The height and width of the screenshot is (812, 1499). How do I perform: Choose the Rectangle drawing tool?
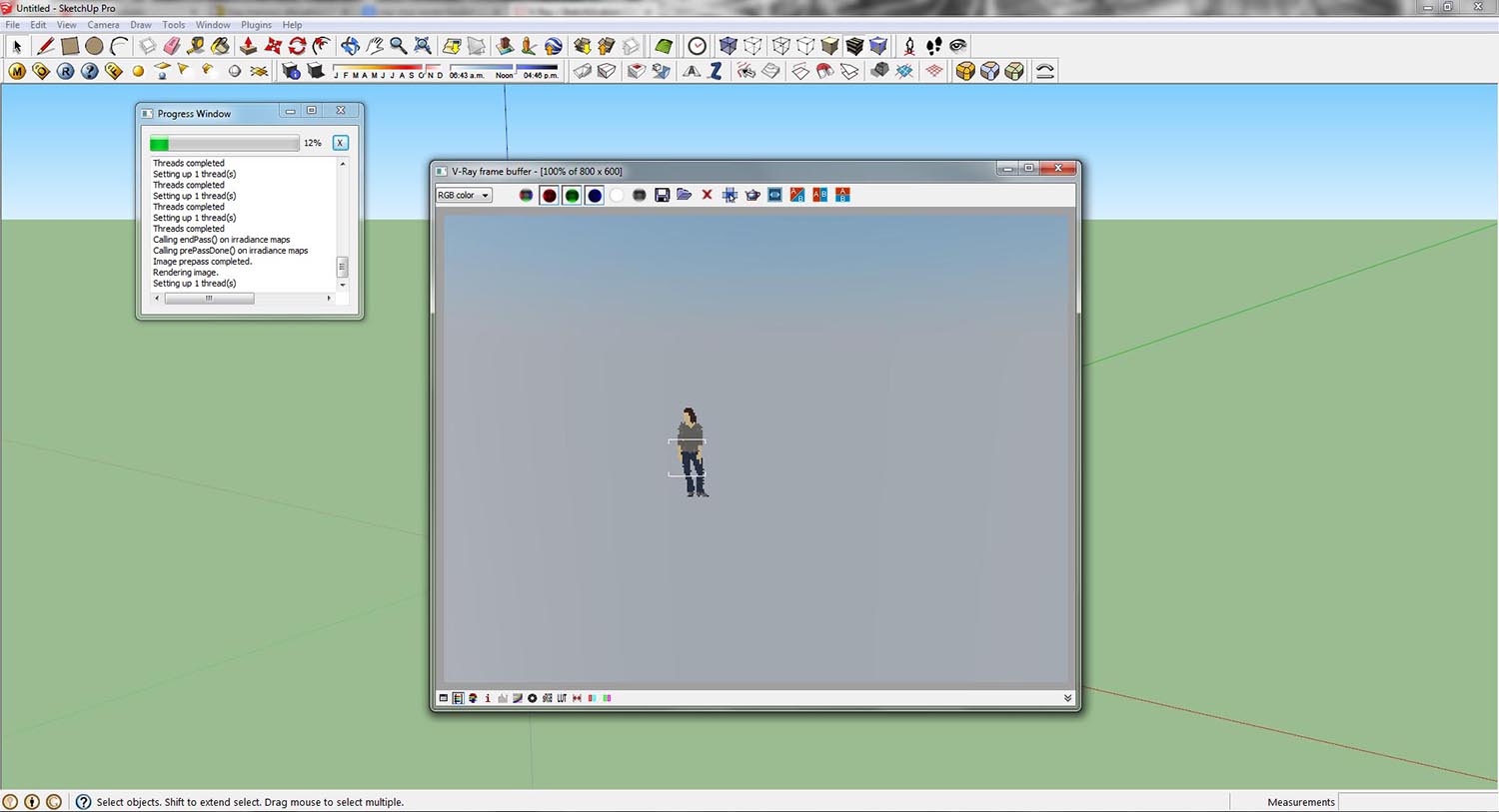coord(70,46)
